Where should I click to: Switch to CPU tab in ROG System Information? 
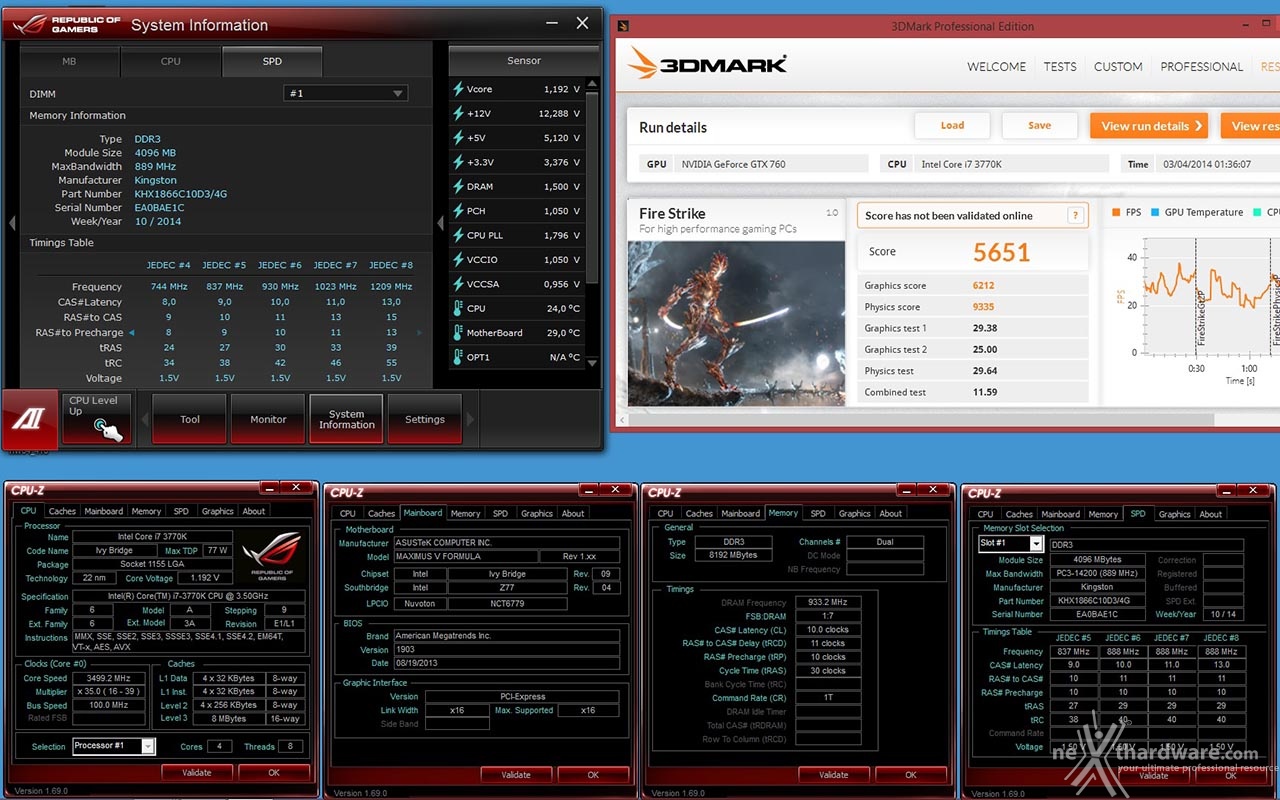[171, 61]
